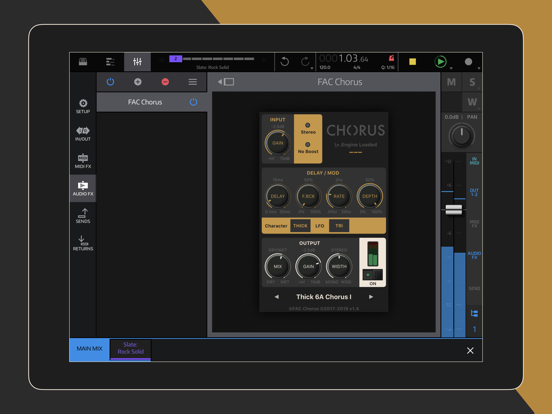Select the Audio FX sidebar item
This screenshot has width=552, height=414.
[x=83, y=188]
